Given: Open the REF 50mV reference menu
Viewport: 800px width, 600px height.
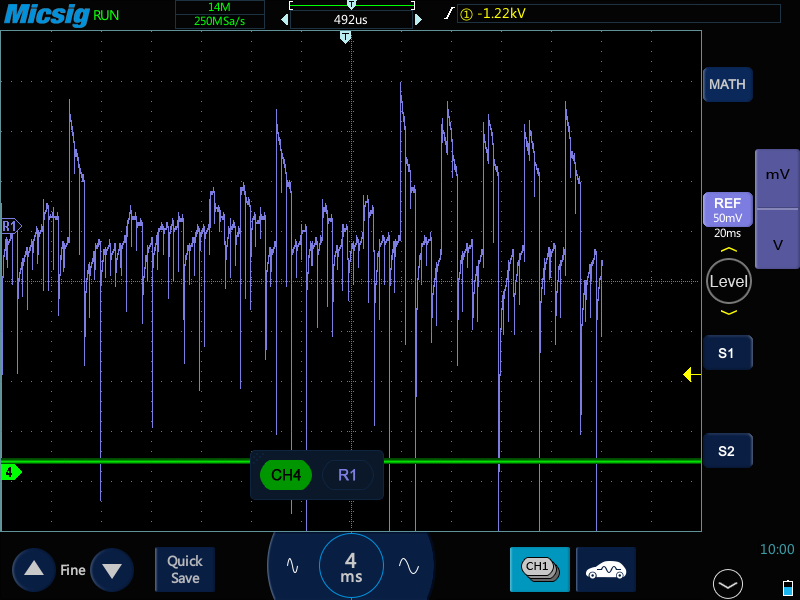Looking at the screenshot, I should click(x=727, y=209).
